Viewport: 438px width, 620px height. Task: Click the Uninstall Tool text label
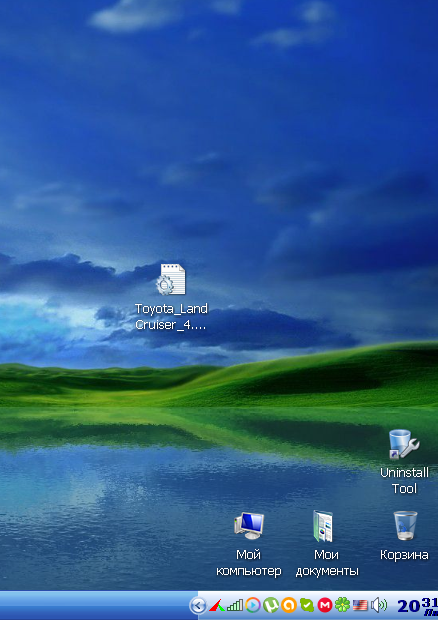tap(404, 480)
